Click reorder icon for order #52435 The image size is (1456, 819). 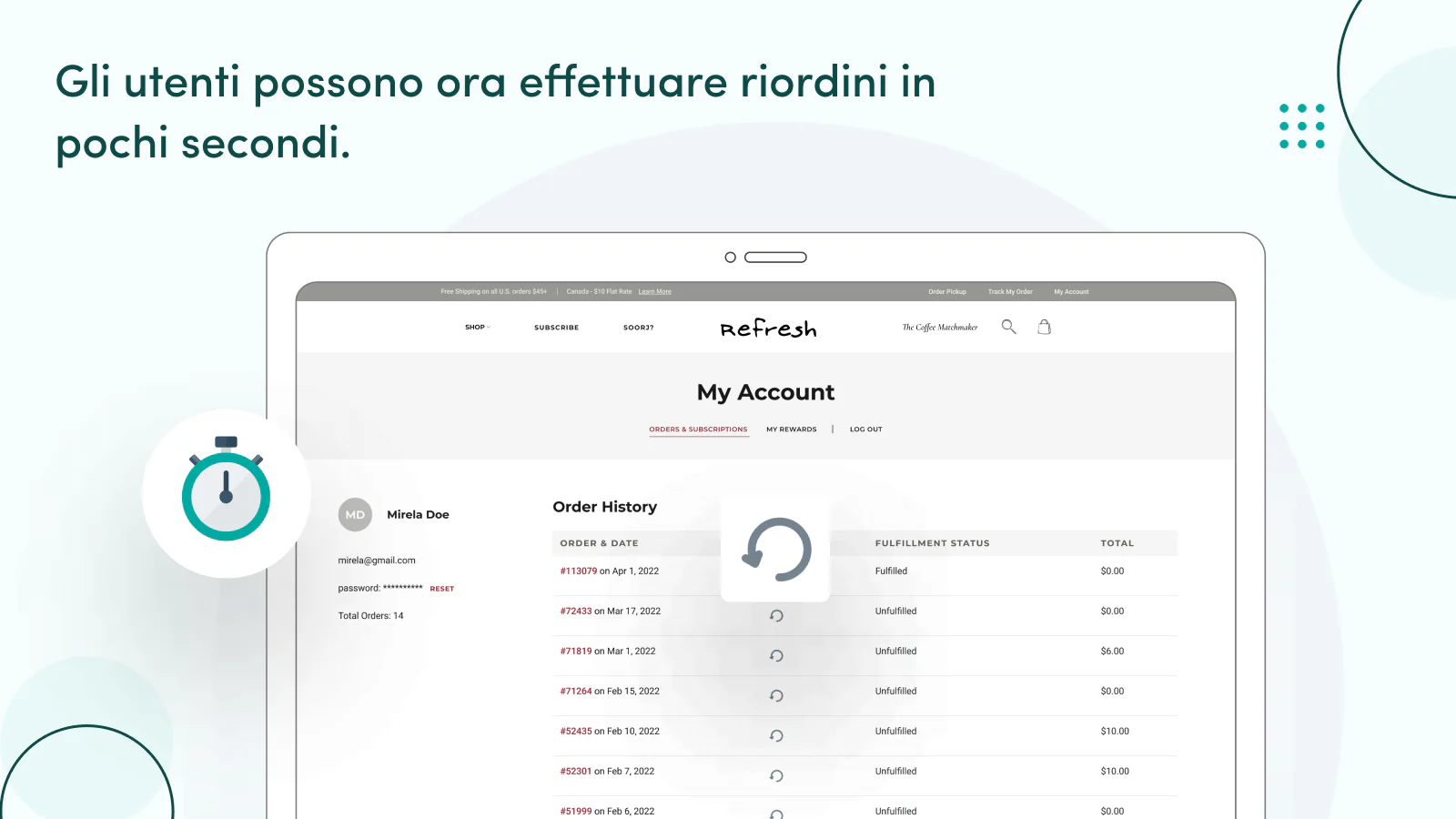[x=776, y=736]
